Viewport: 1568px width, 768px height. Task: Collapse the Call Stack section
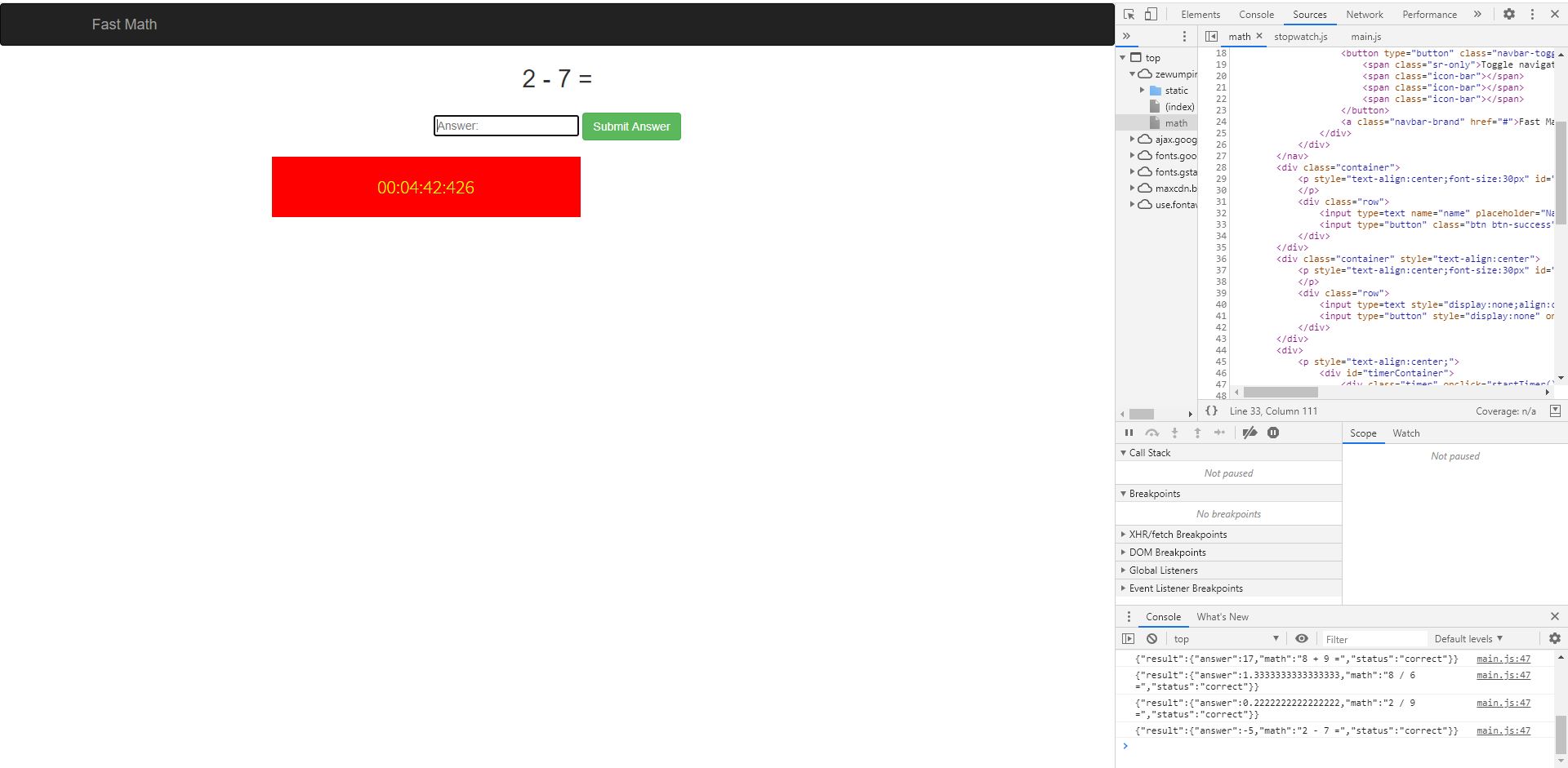(1228, 452)
